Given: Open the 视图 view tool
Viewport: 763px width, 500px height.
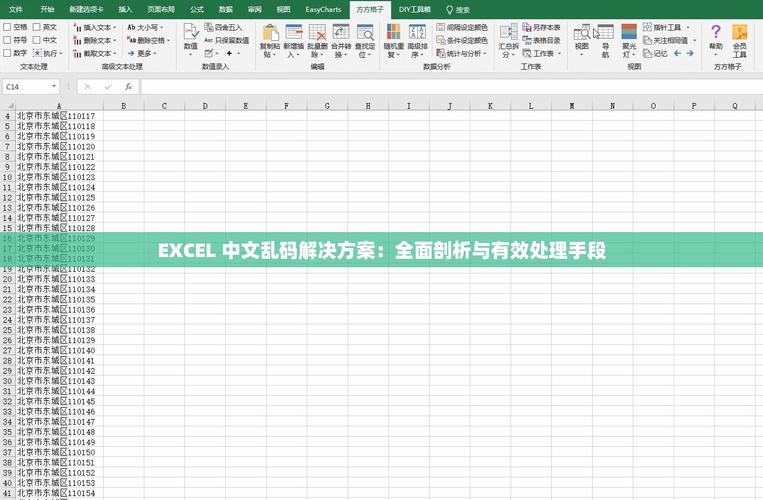Looking at the screenshot, I should pos(581,41).
